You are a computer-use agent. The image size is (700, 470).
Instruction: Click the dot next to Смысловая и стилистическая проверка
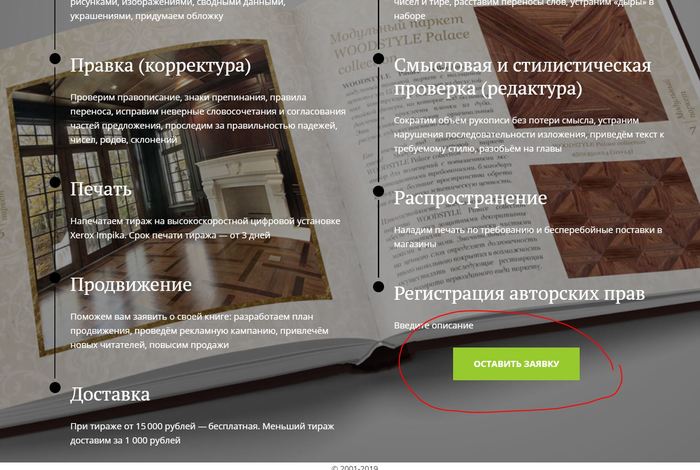pos(378,58)
